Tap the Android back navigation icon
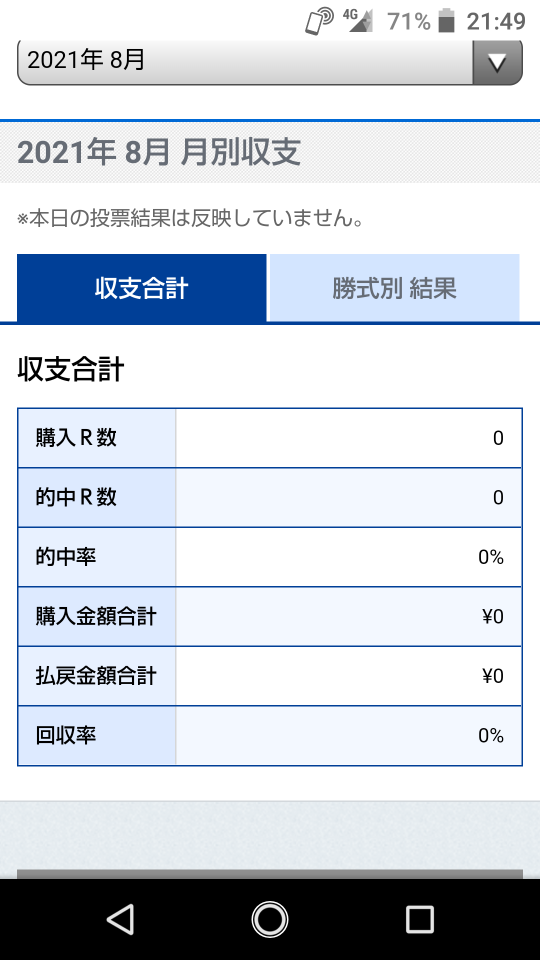The height and width of the screenshot is (960, 540). pyautogui.click(x=121, y=919)
